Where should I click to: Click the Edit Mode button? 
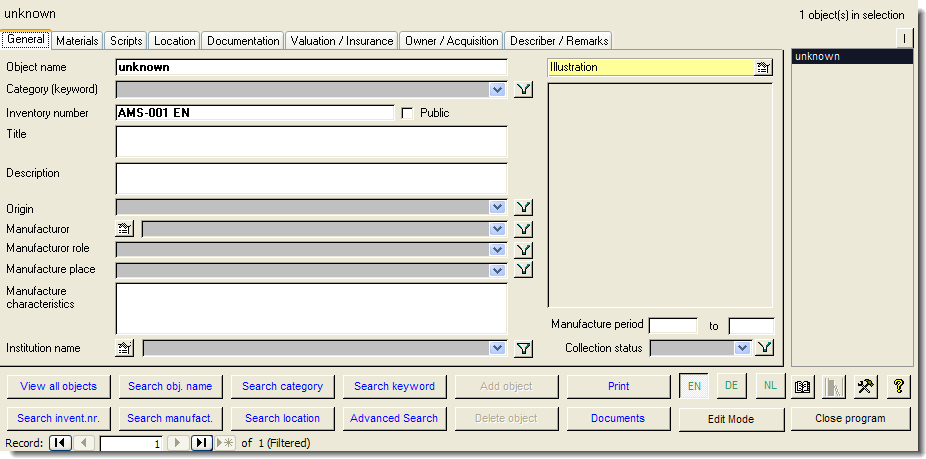click(x=731, y=419)
